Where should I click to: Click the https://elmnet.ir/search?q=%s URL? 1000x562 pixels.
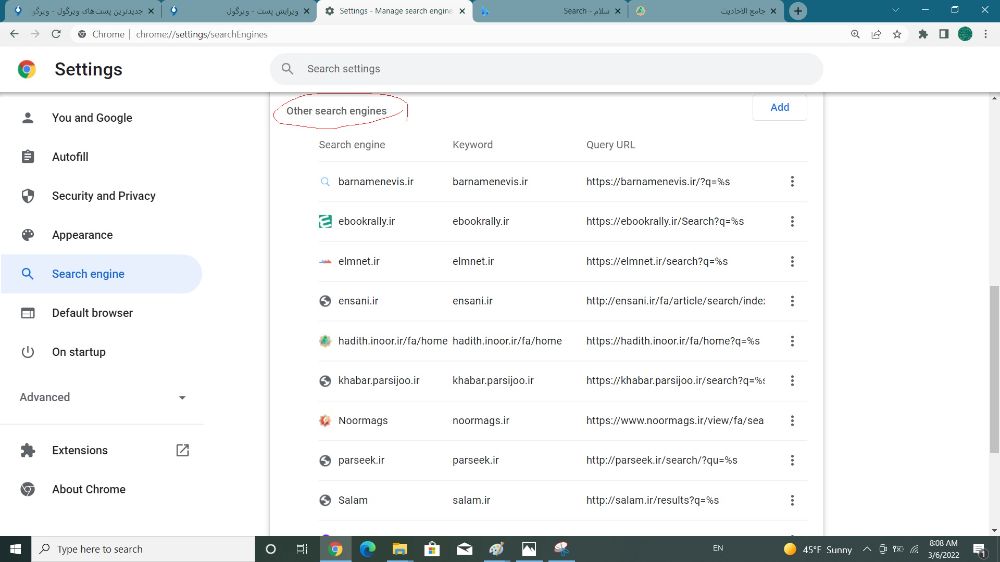click(x=657, y=262)
